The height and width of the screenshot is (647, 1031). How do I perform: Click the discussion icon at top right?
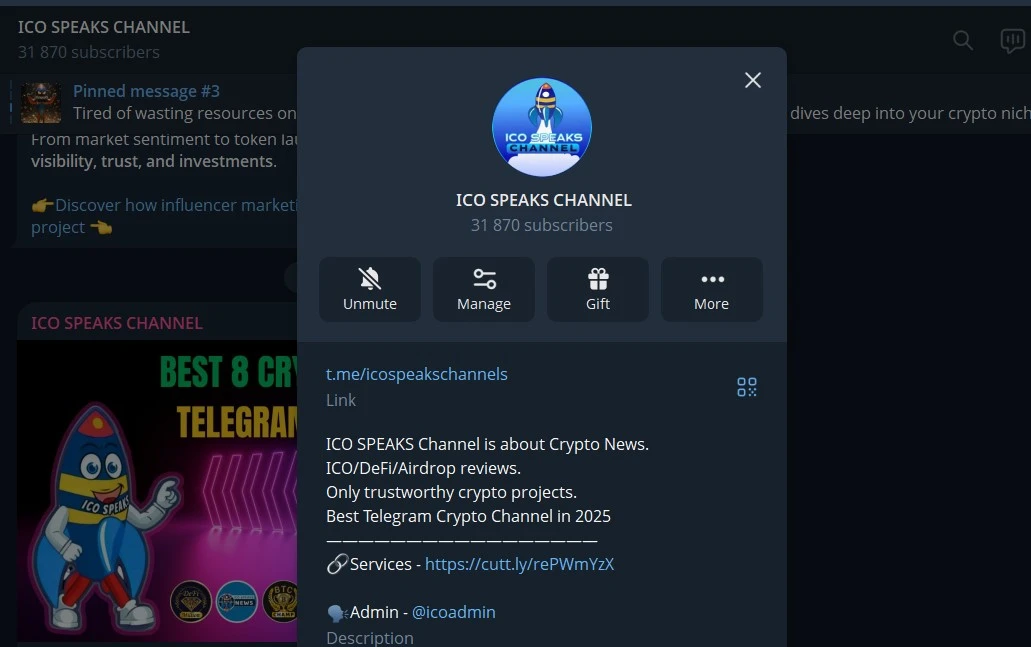tap(1012, 40)
